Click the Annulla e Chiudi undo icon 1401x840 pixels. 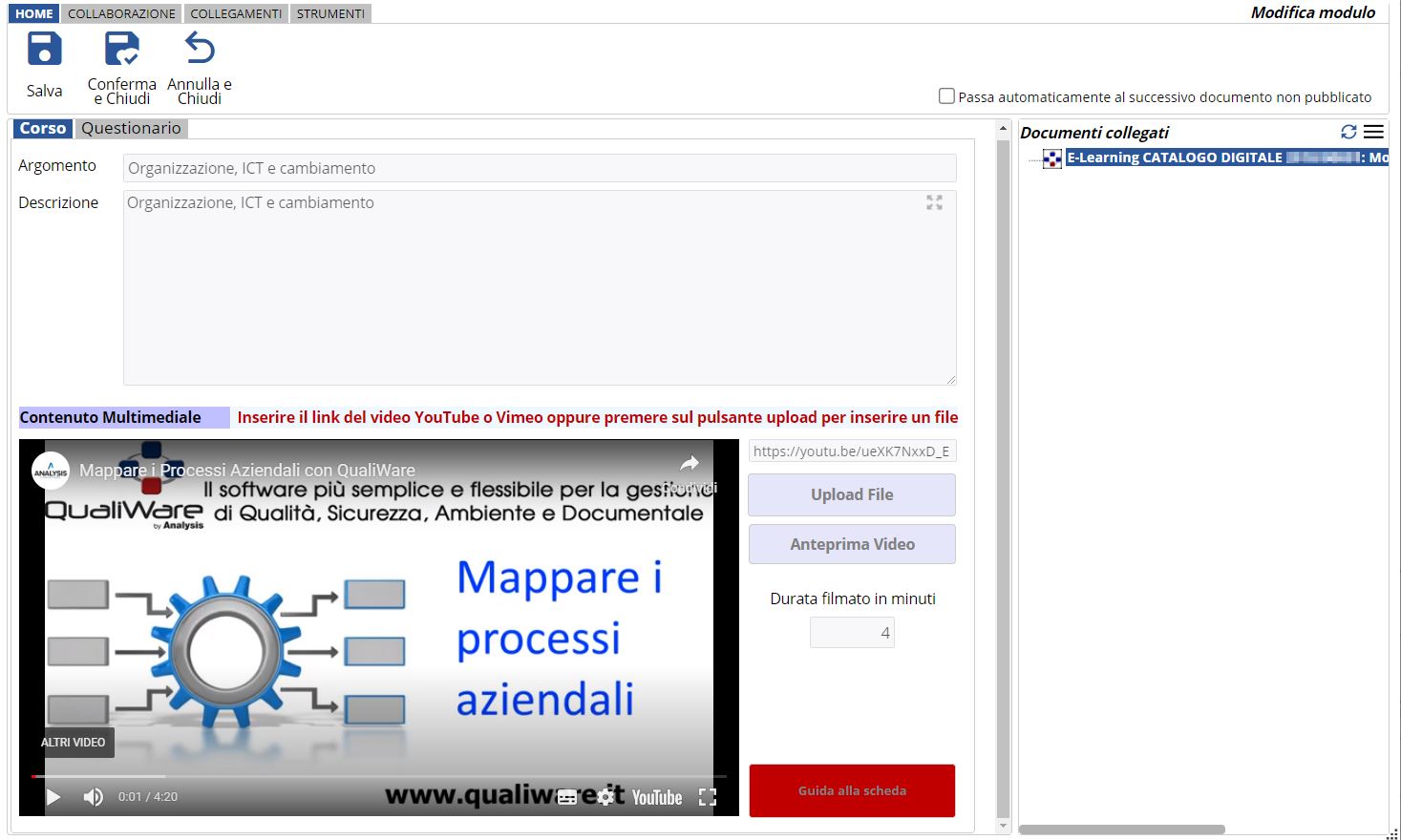(x=200, y=49)
